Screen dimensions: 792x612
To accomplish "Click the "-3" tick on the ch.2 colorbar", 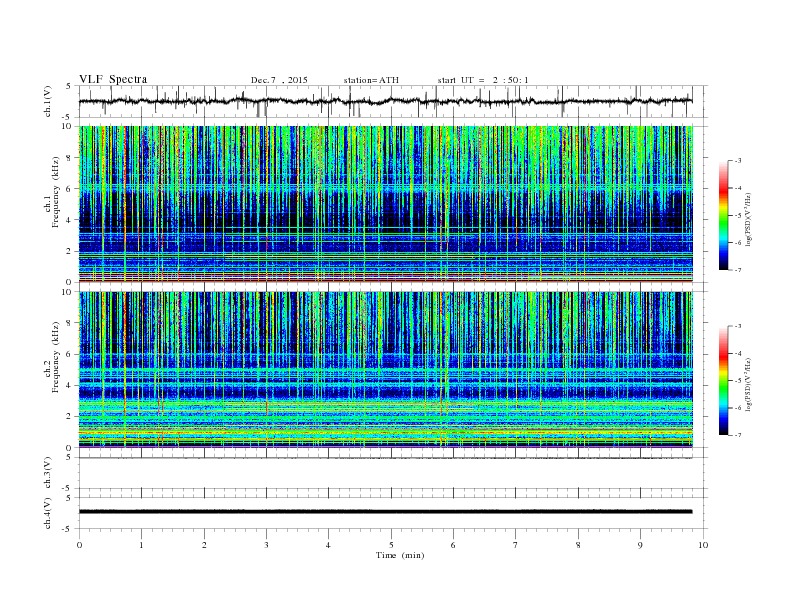I will coord(738,326).
